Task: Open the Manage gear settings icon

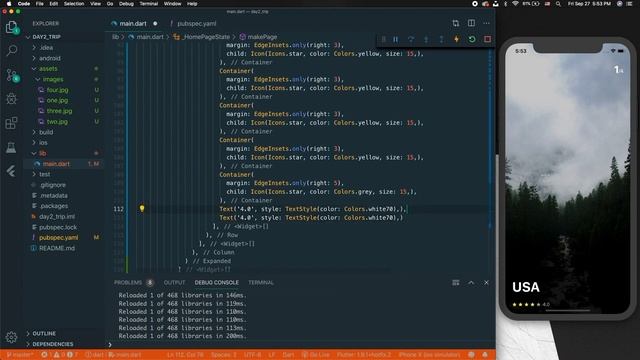Action: tap(11, 337)
